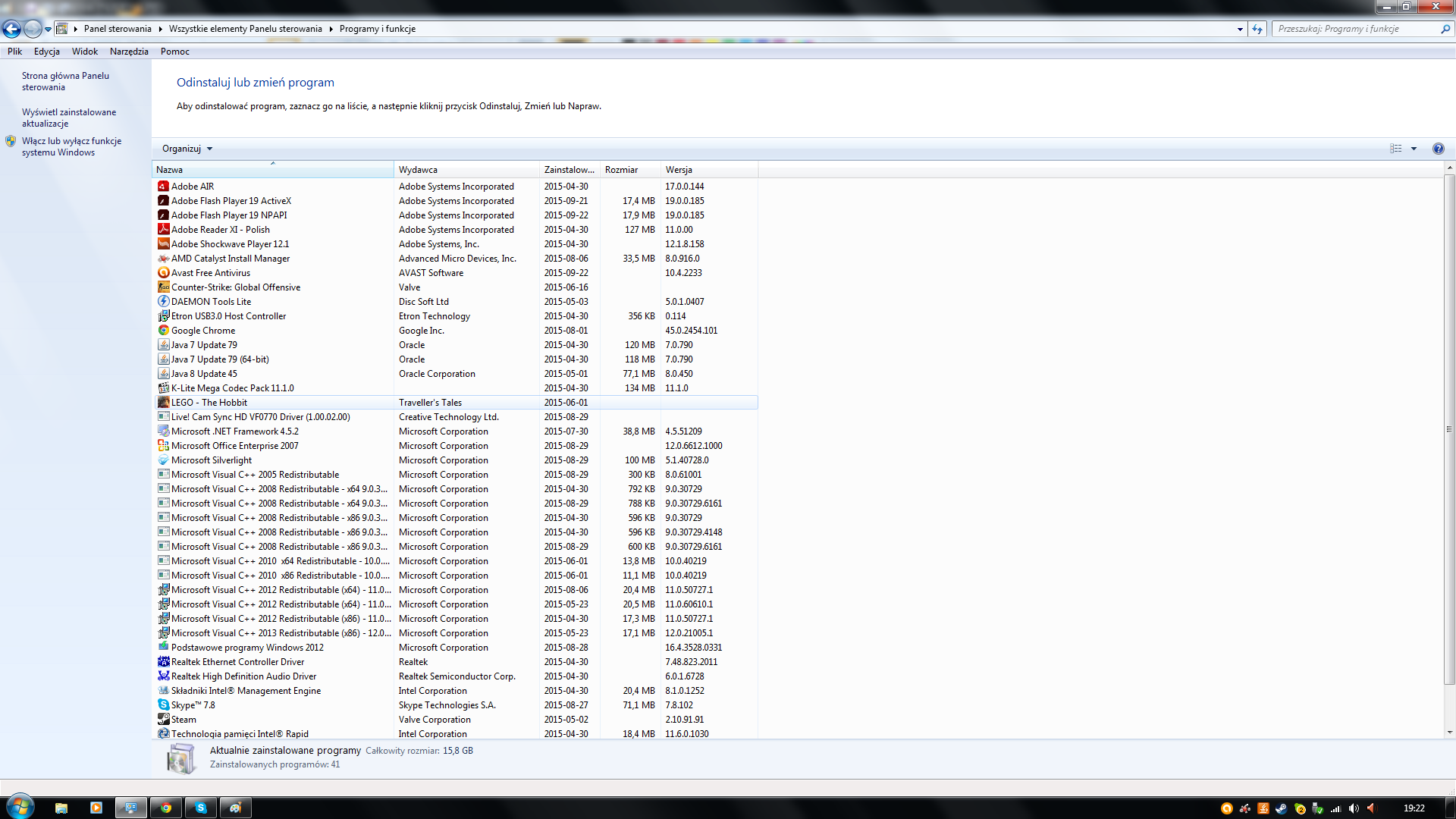Open the help question mark icon

[1438, 149]
